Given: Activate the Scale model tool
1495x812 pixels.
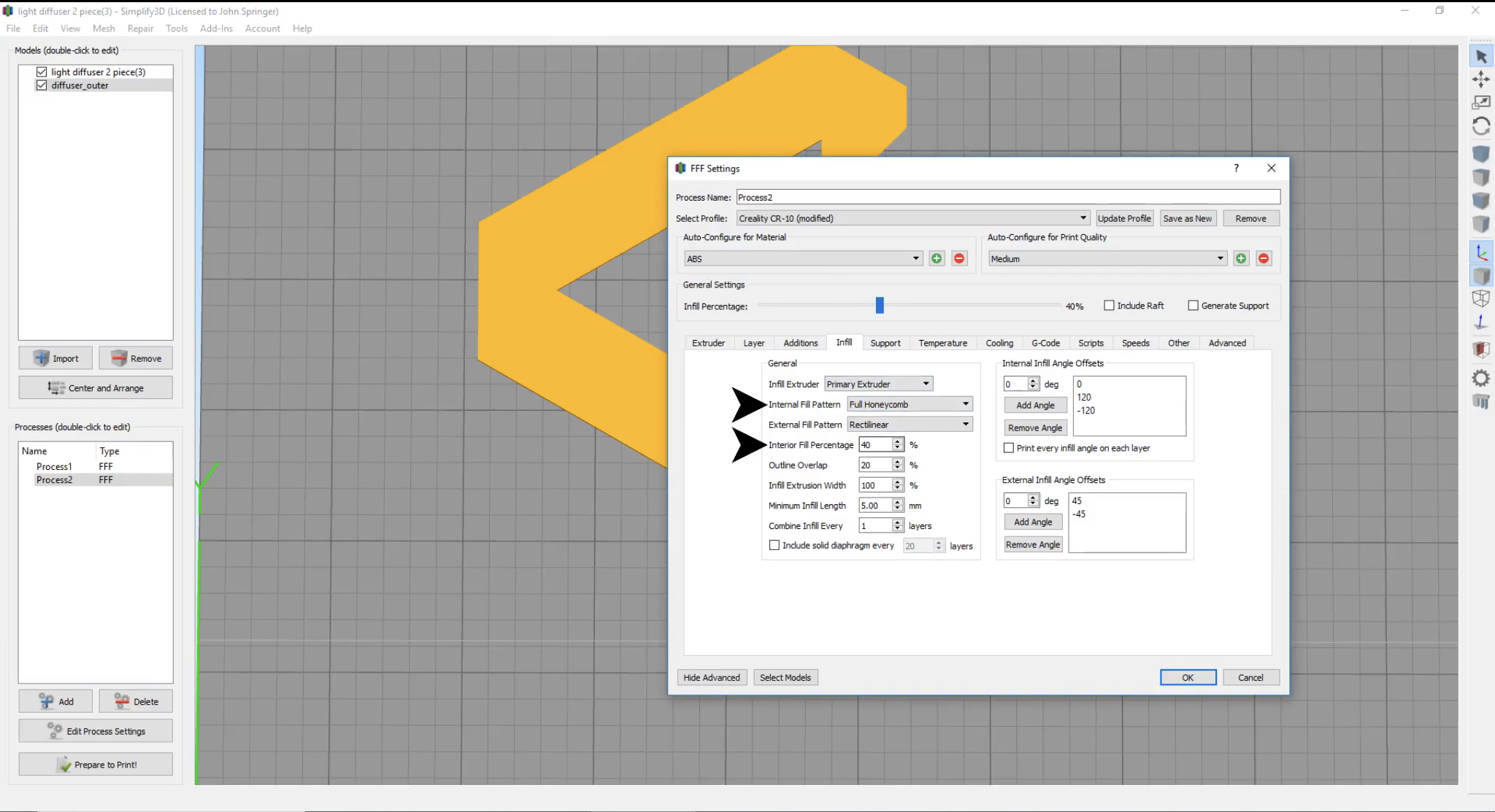Looking at the screenshot, I should (x=1480, y=103).
